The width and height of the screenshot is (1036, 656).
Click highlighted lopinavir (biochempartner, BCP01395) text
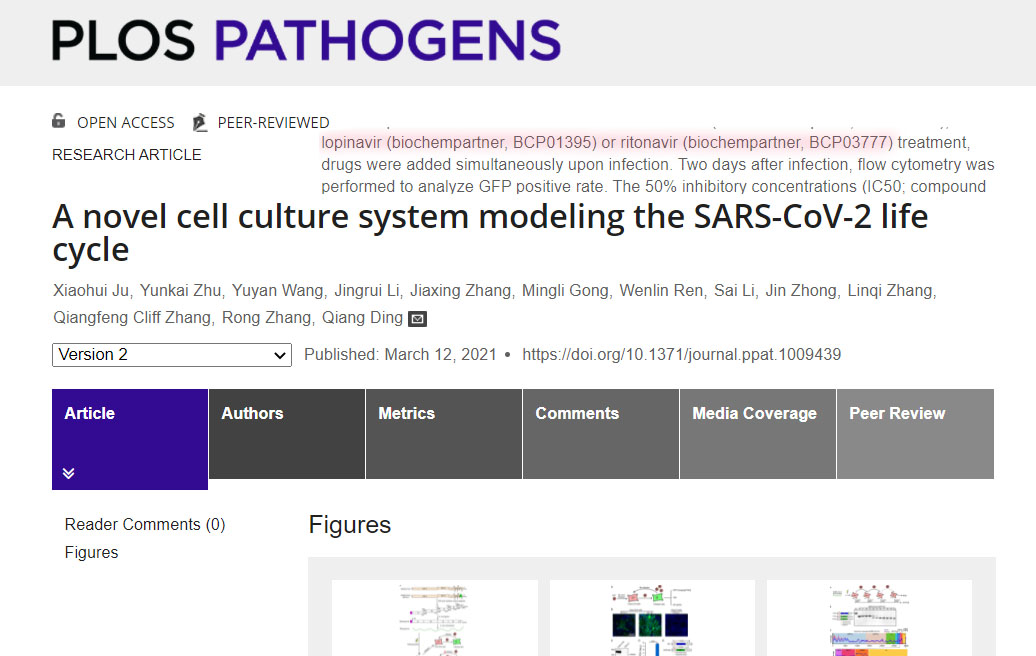(x=459, y=143)
